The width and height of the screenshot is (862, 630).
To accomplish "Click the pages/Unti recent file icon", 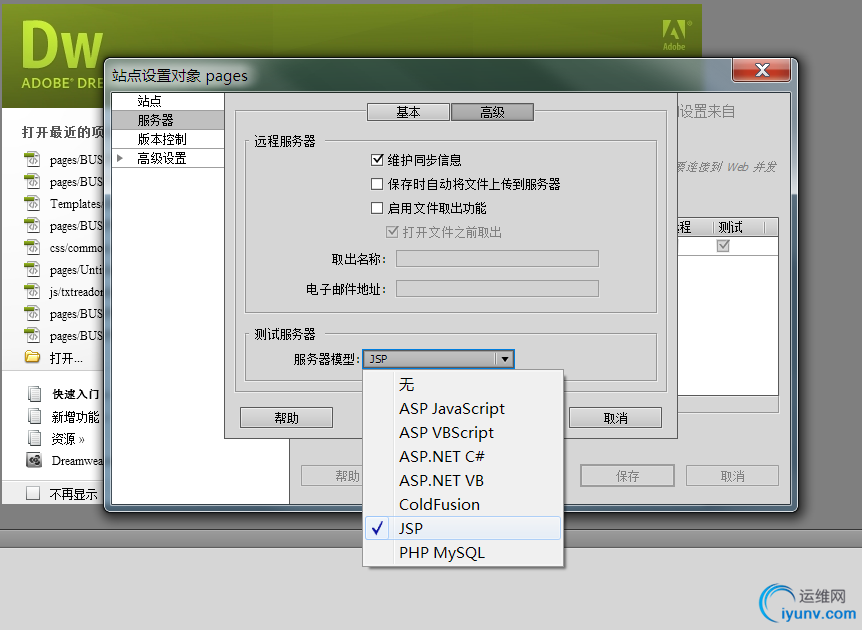I will (x=32, y=269).
